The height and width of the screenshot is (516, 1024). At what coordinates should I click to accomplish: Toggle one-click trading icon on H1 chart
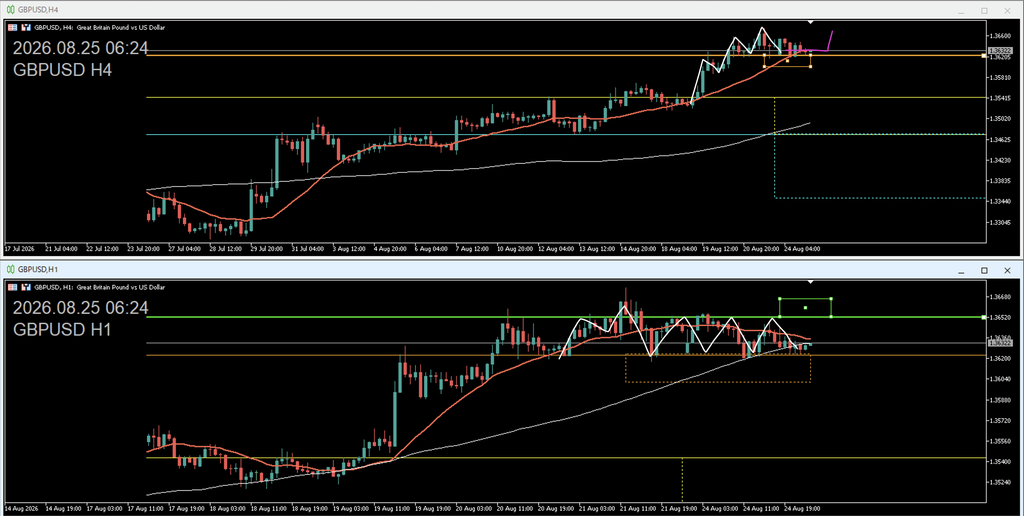click(26, 287)
